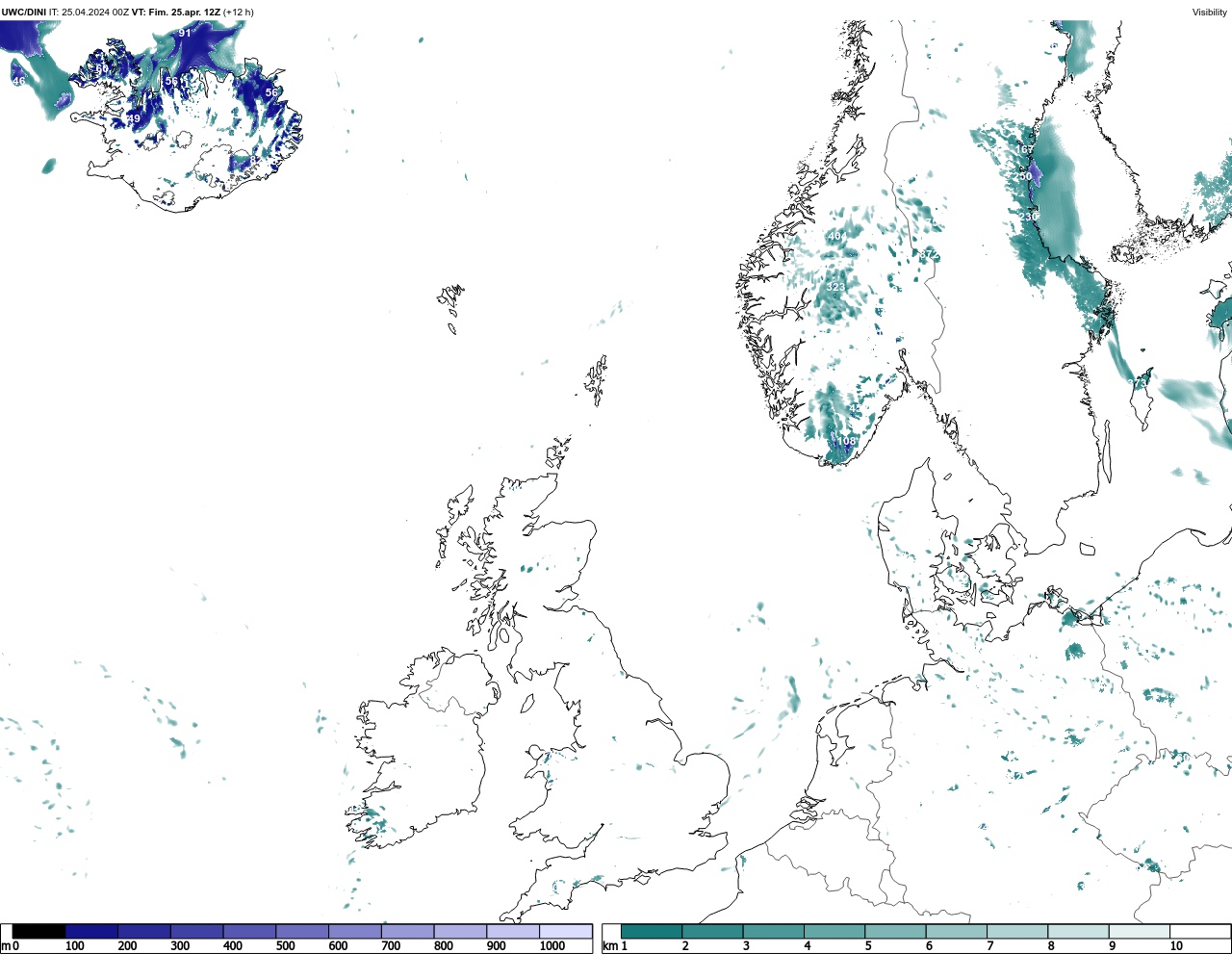This screenshot has width=1232, height=954.
Task: Click the 8–9 km legend swatch
Action: pos(1078,931)
